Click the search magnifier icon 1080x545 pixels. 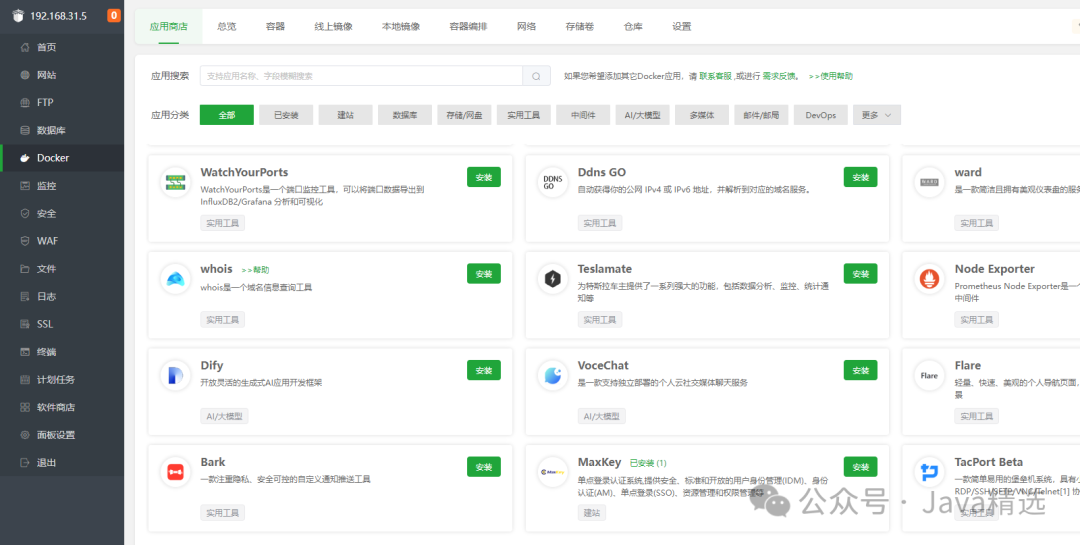(x=536, y=76)
